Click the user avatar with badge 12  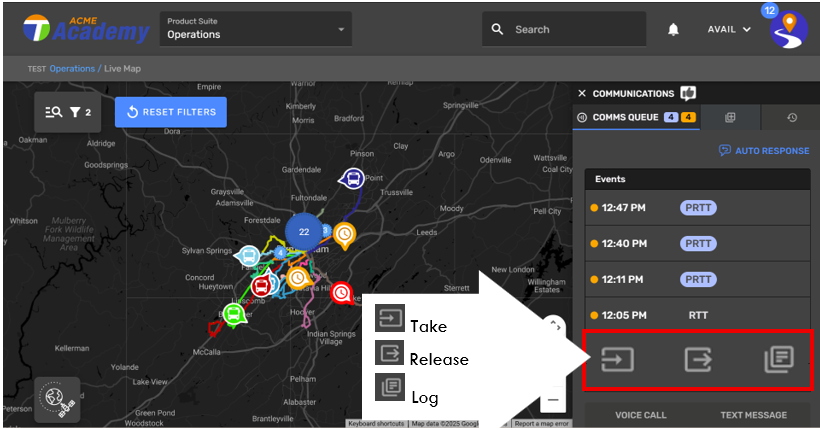coord(788,30)
